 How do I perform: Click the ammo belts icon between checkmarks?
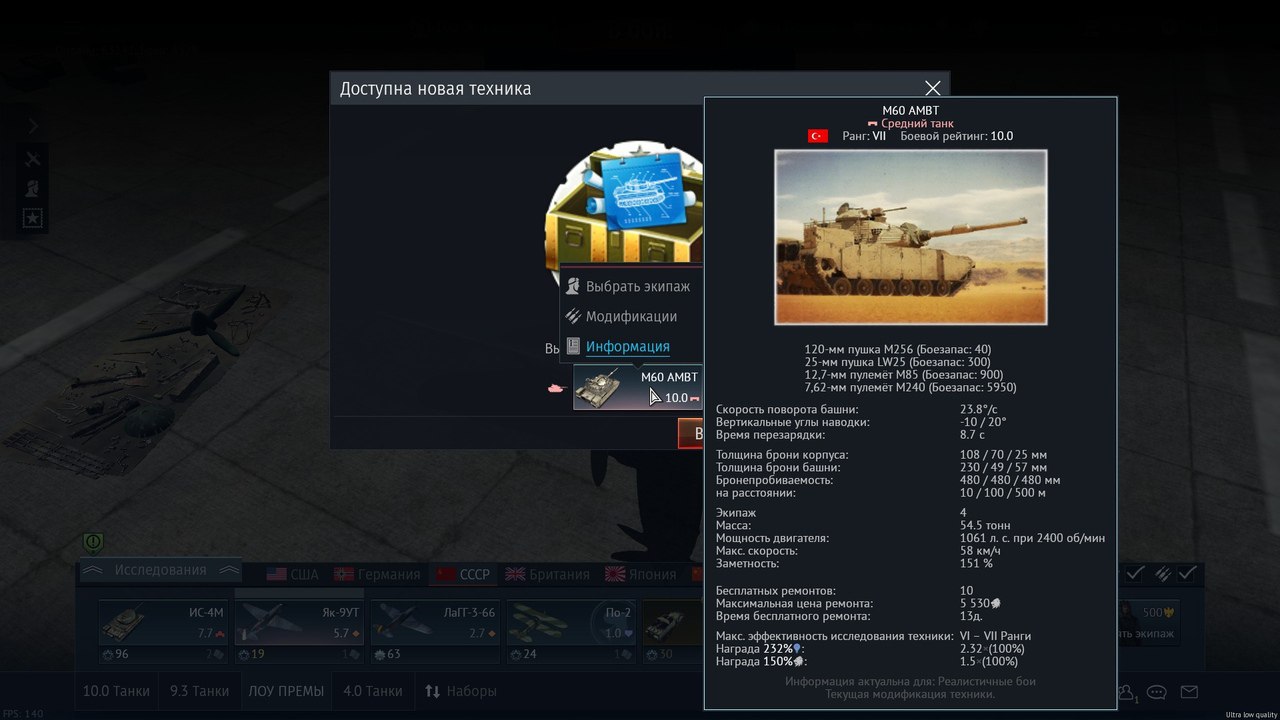[x=1162, y=573]
